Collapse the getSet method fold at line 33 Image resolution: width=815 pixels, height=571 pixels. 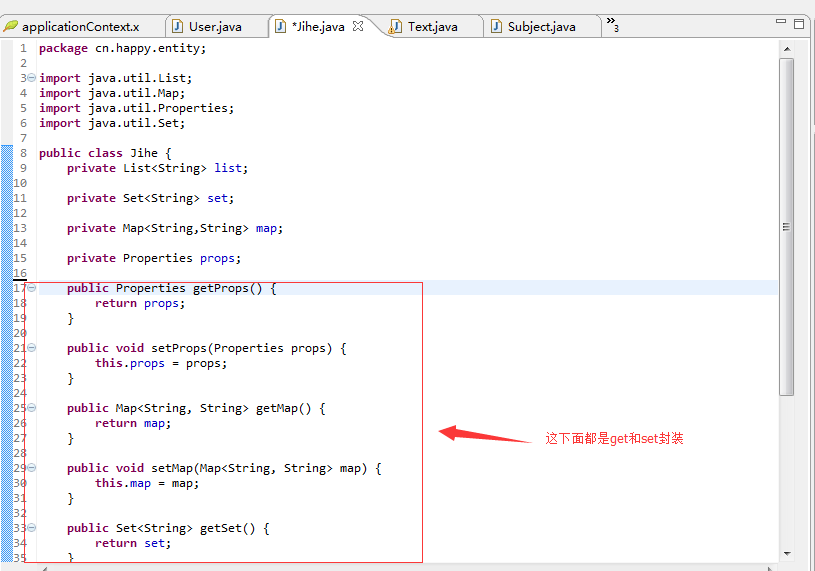click(32, 527)
